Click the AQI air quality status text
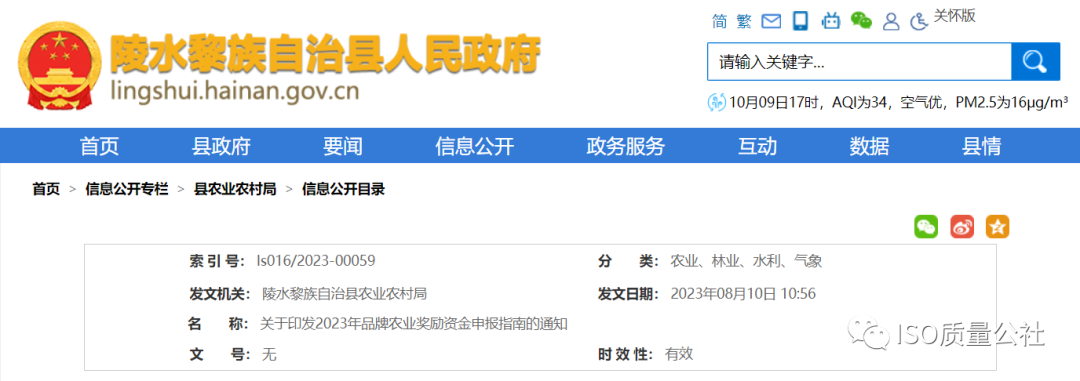1080x381 pixels. click(x=899, y=103)
